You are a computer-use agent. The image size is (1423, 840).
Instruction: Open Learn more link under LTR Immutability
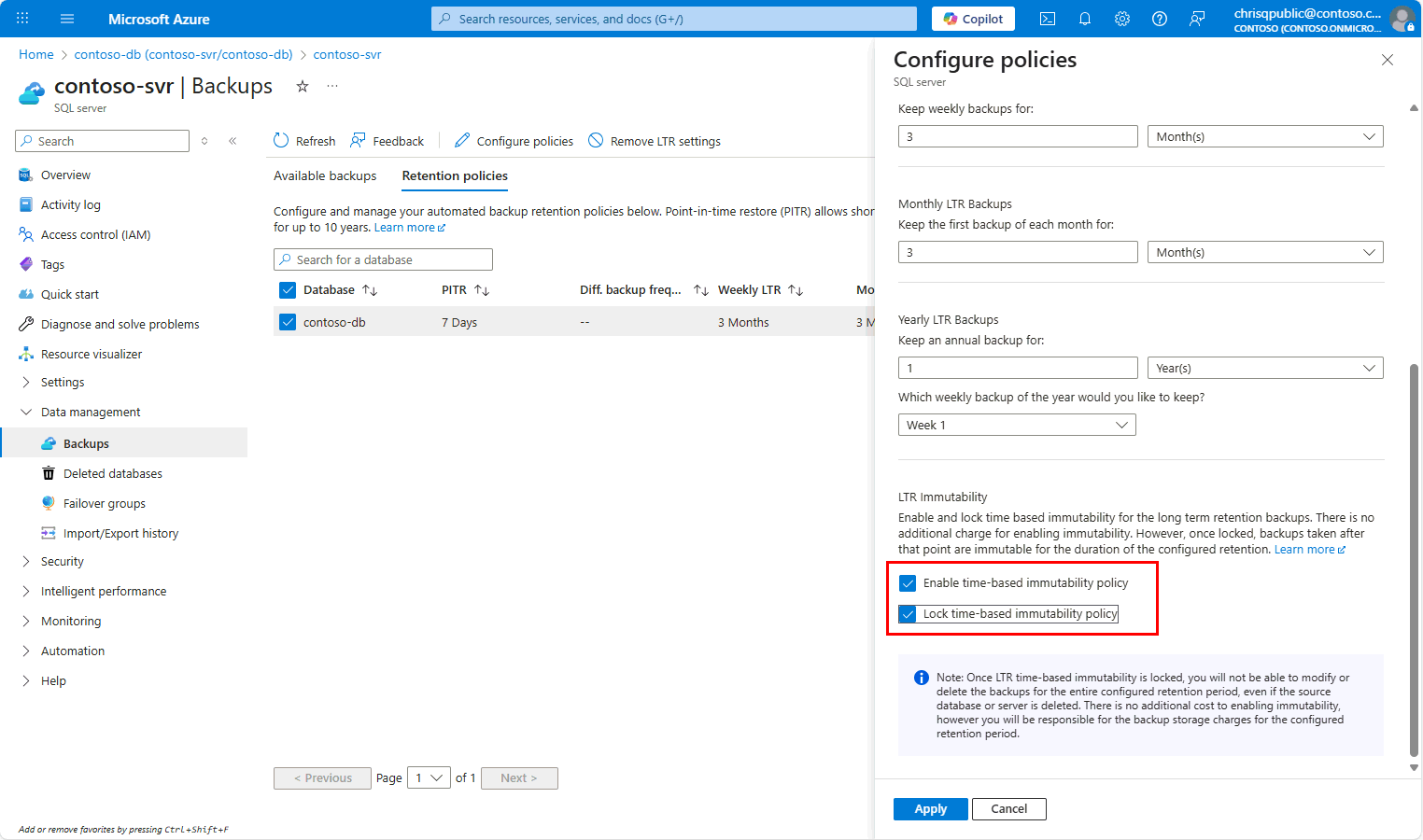1310,549
